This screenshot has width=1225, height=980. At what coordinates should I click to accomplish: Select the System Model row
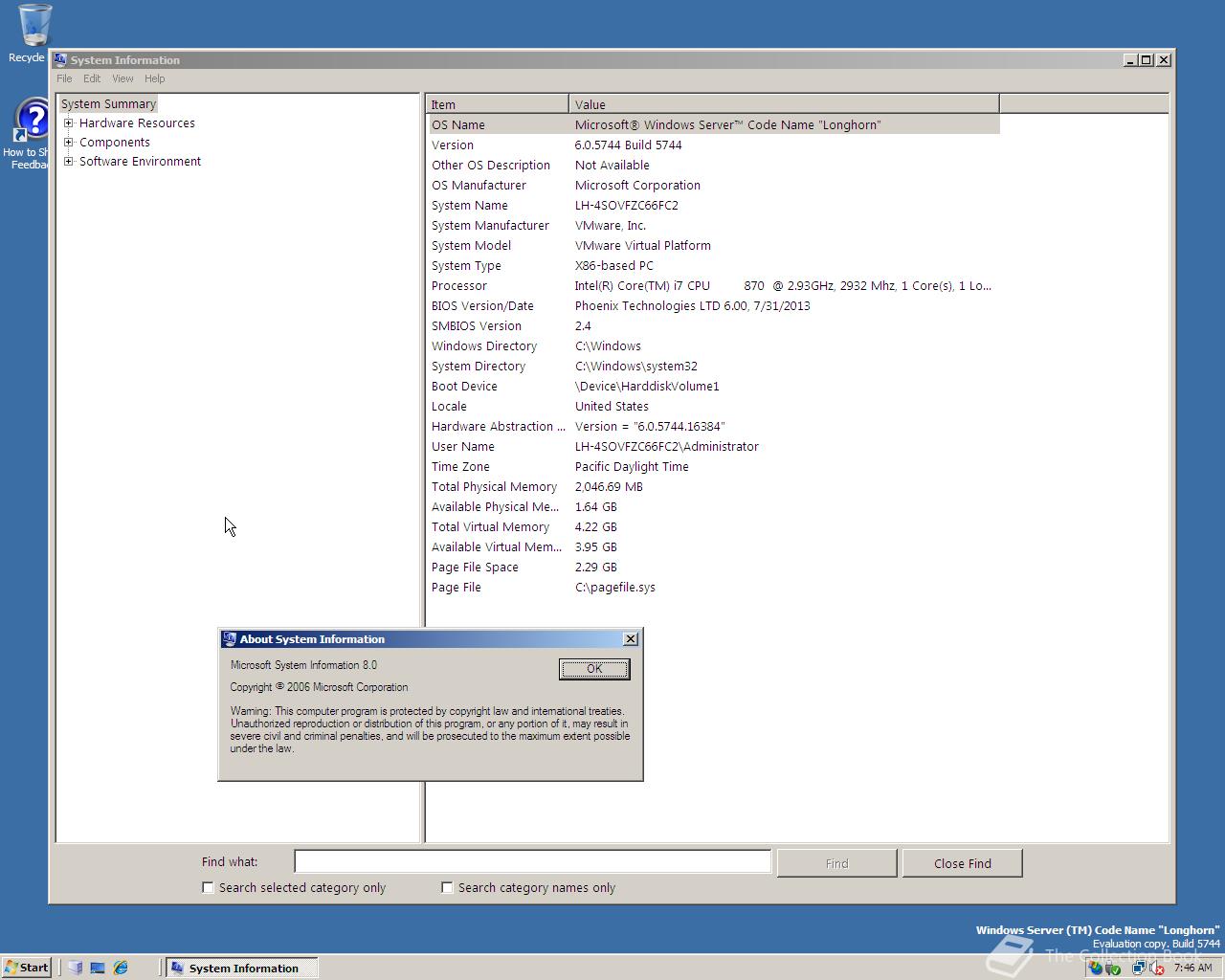(713, 245)
